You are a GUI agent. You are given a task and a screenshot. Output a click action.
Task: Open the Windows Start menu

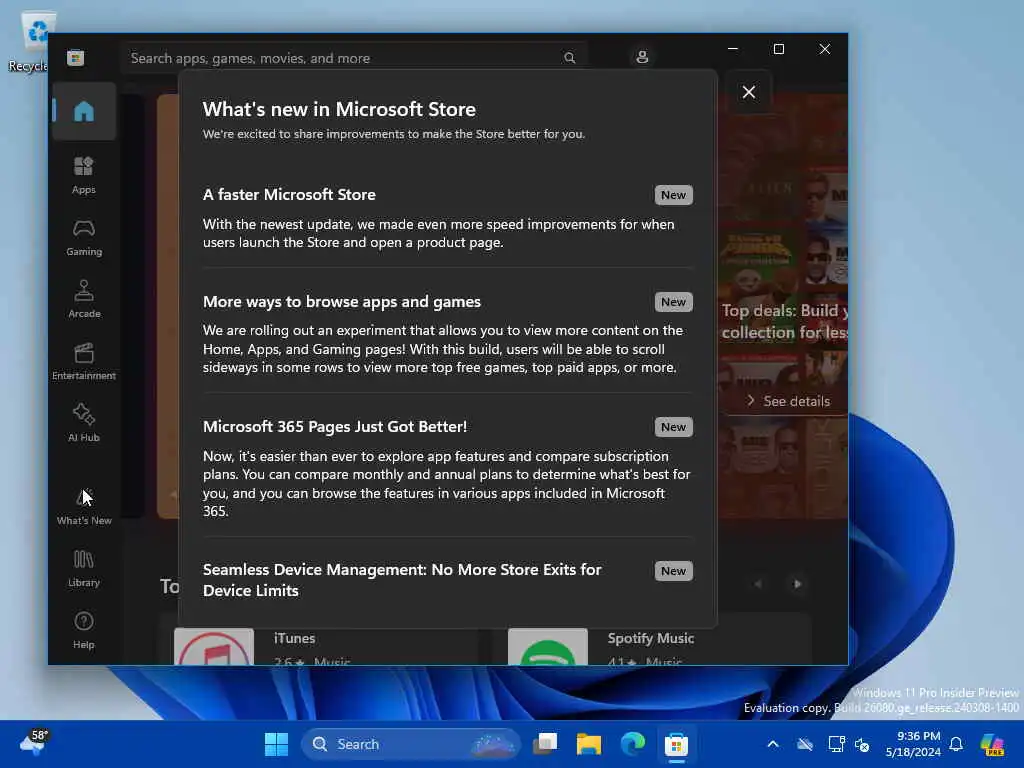pyautogui.click(x=276, y=744)
